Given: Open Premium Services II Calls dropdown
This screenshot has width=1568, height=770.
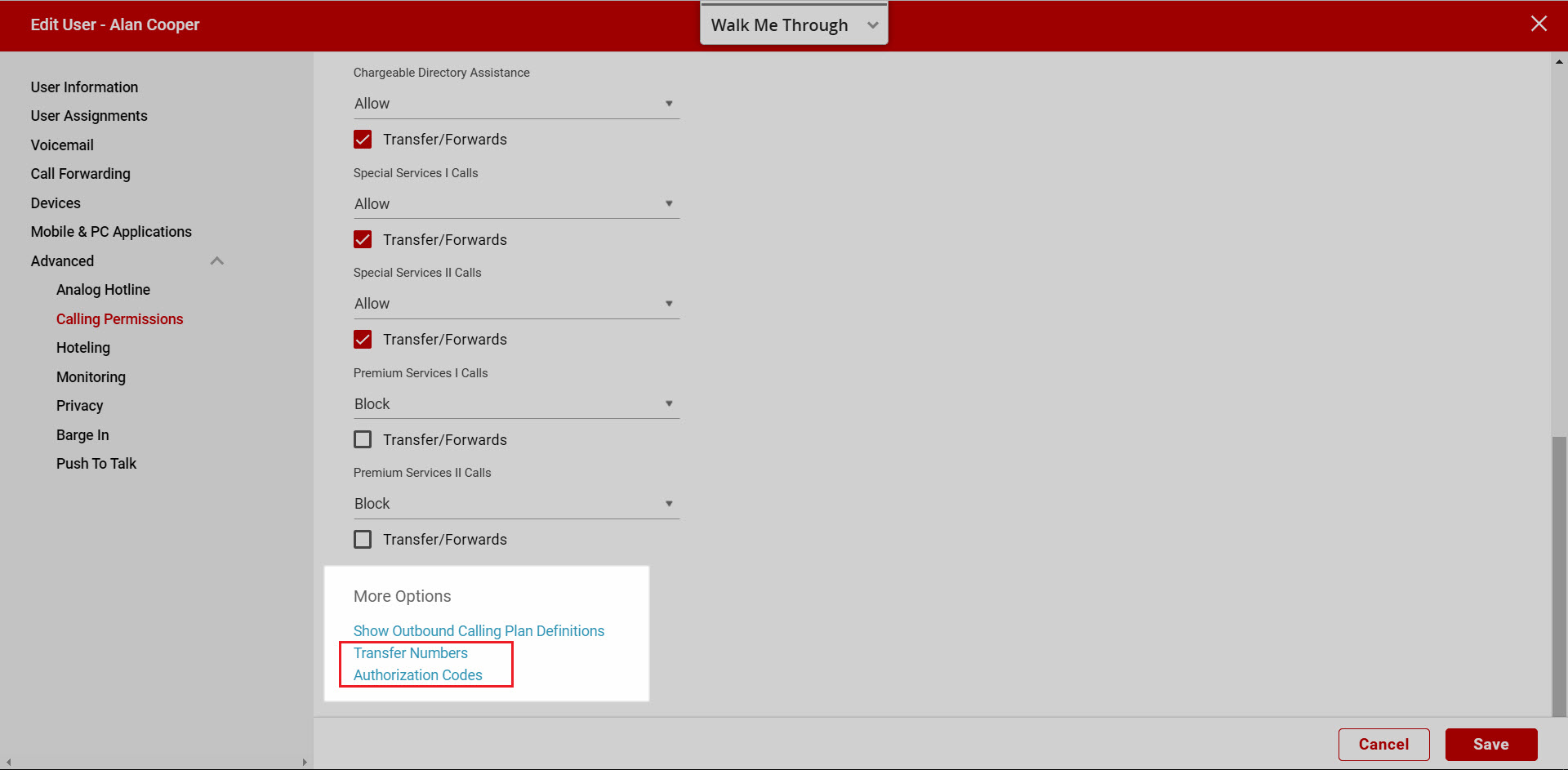Looking at the screenshot, I should (x=516, y=504).
